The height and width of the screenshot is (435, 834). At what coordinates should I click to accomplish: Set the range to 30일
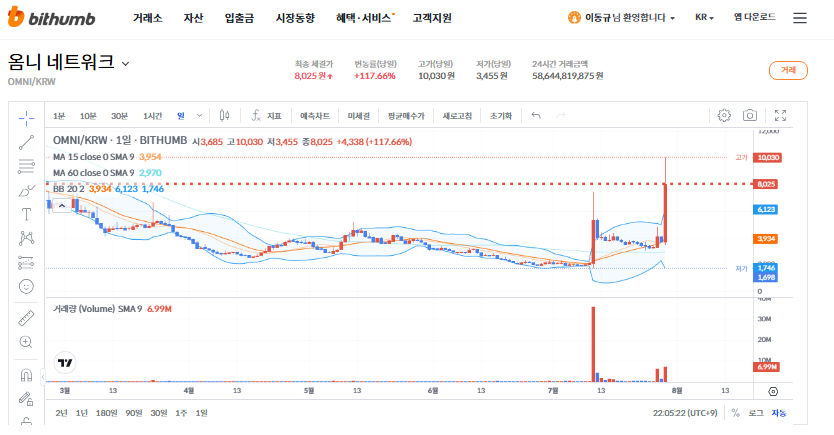[159, 413]
